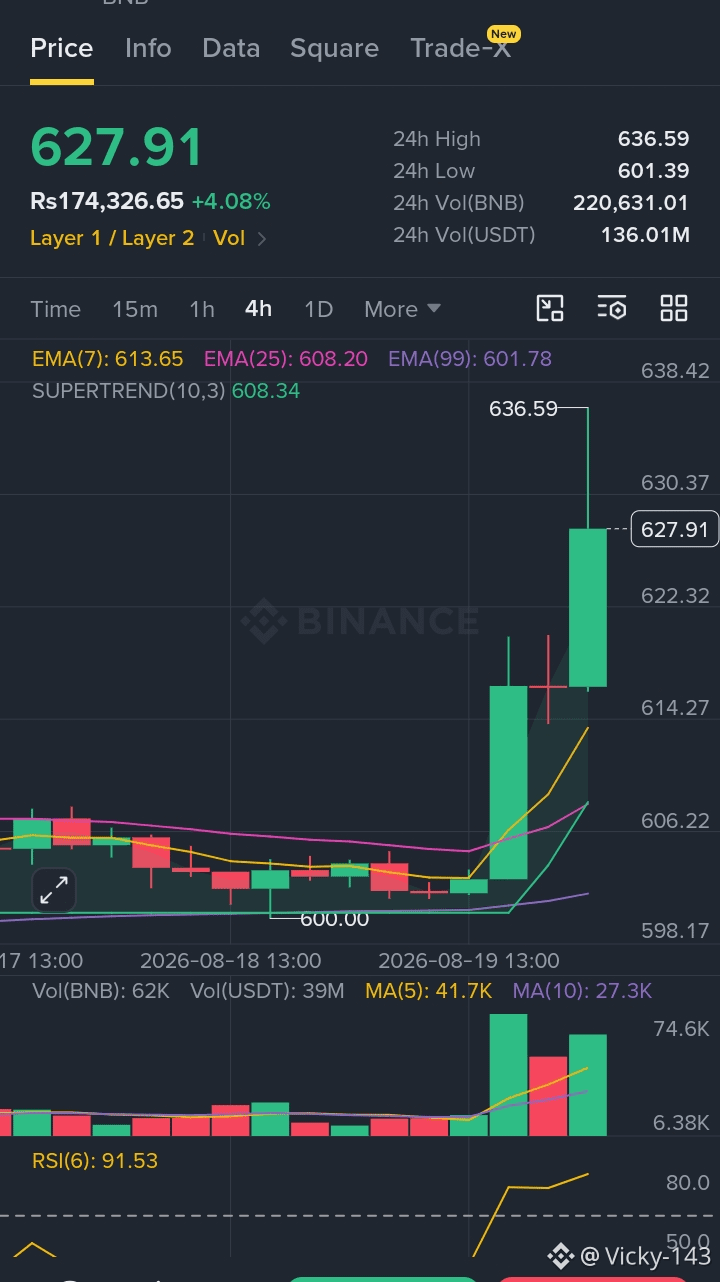
Task: Tap the latest green candlestick
Action: (x=588, y=607)
